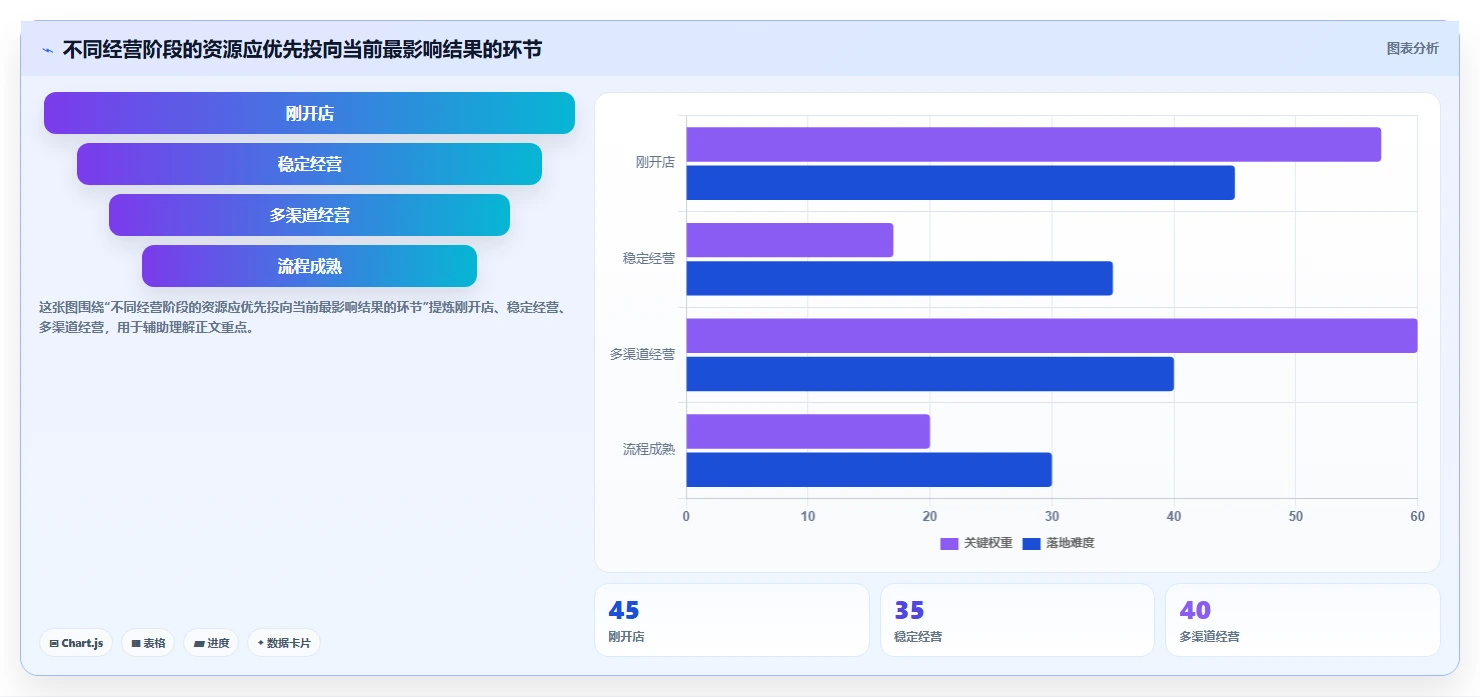Click the blue 多渠道经营 落地难度 bar
1480x697 pixels.
point(930,374)
